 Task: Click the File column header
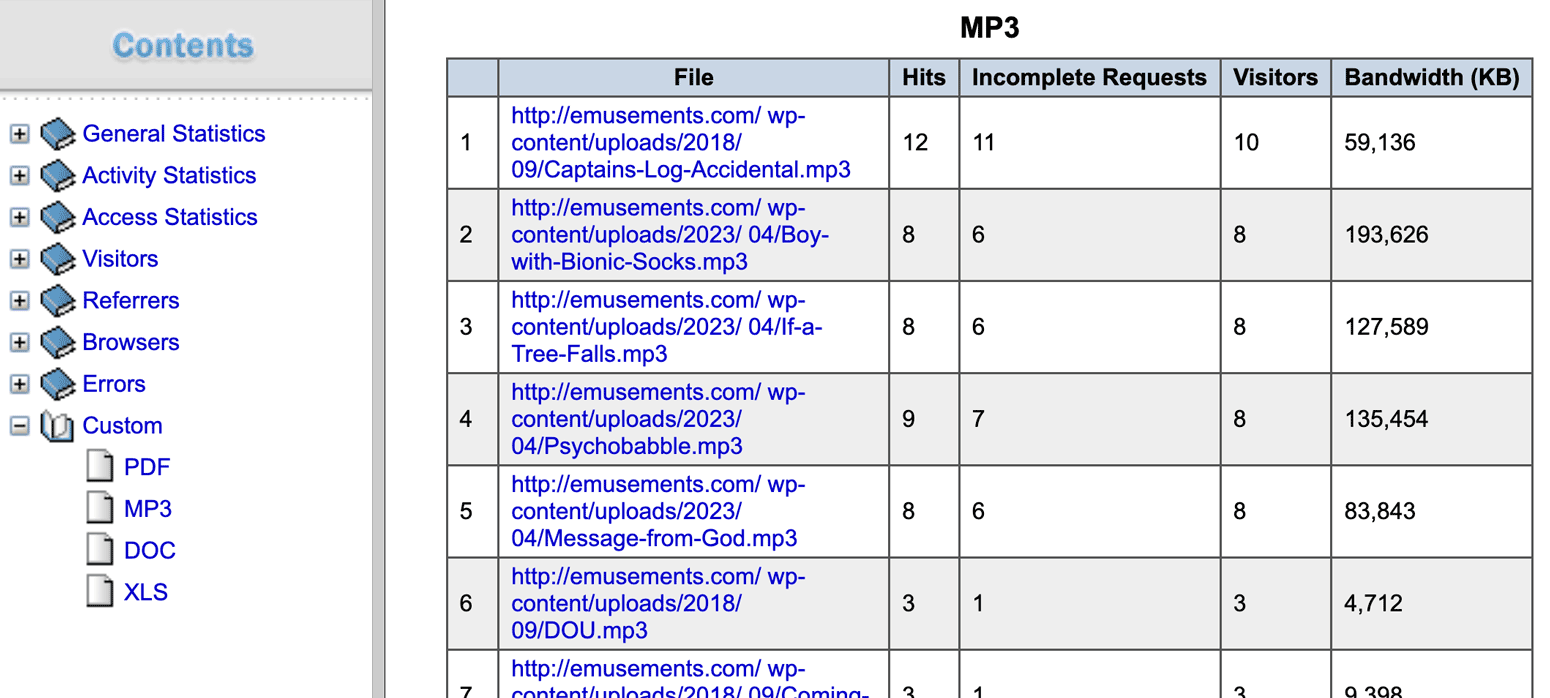click(x=694, y=77)
